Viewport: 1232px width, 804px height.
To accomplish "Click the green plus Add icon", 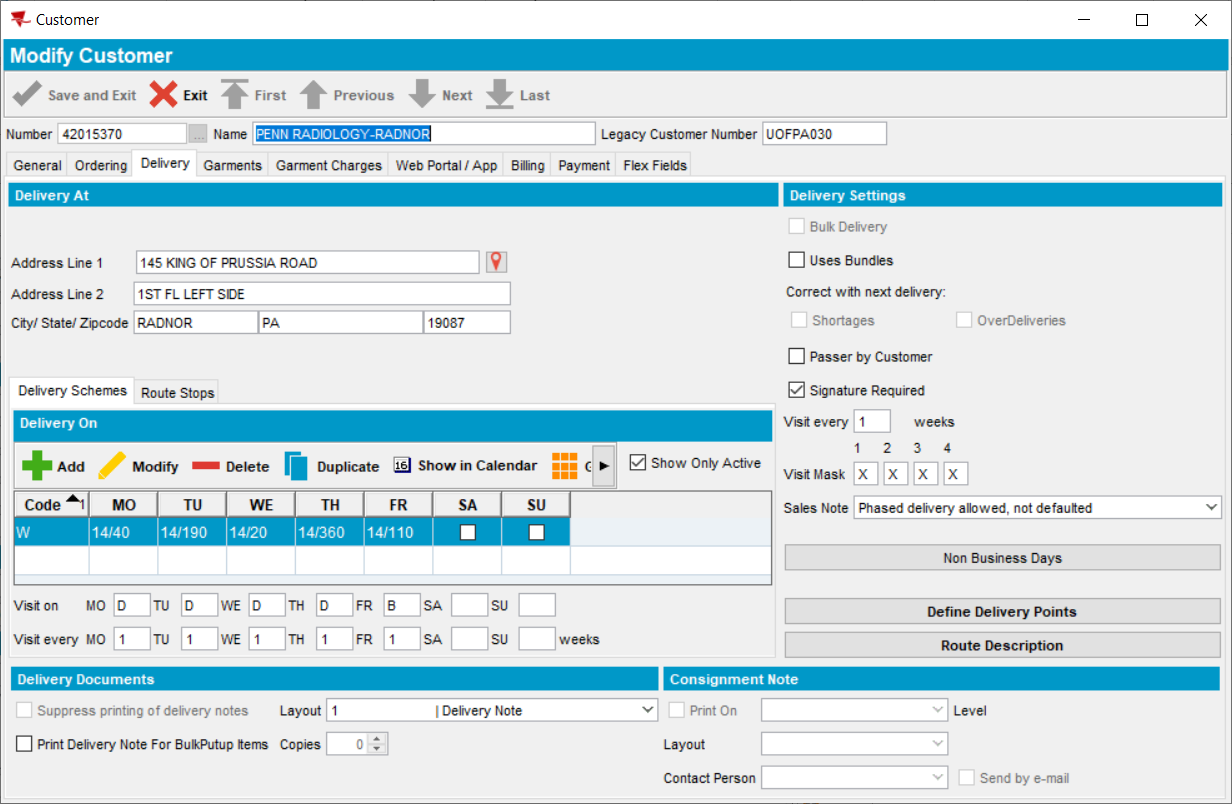I will point(37,466).
